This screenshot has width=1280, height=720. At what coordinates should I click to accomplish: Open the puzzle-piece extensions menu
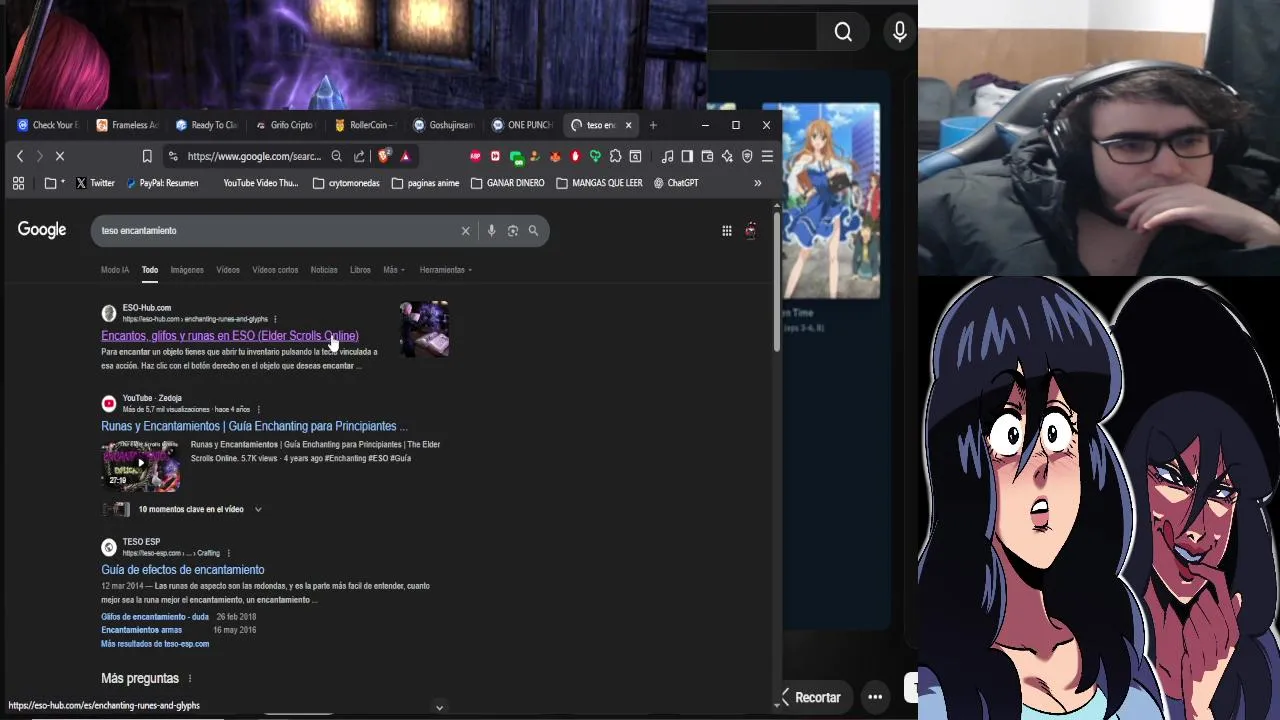(x=615, y=156)
